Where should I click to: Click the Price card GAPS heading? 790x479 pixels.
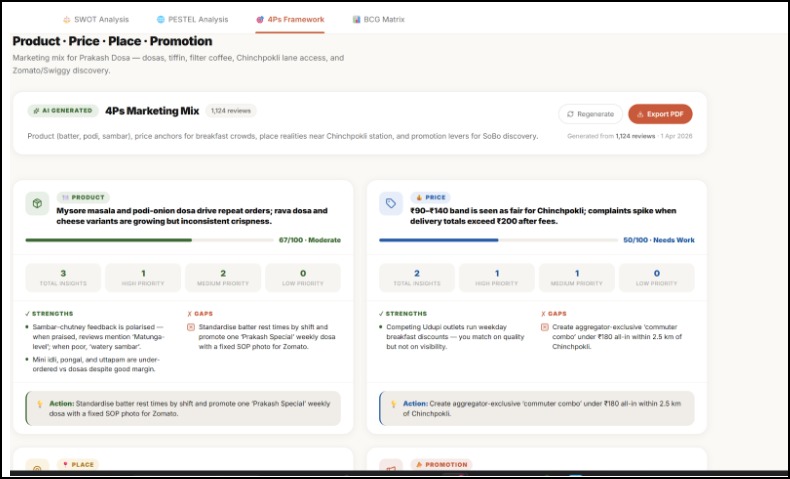point(554,314)
